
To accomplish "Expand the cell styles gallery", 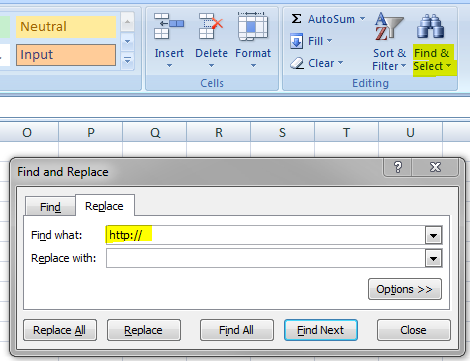I will click(127, 61).
